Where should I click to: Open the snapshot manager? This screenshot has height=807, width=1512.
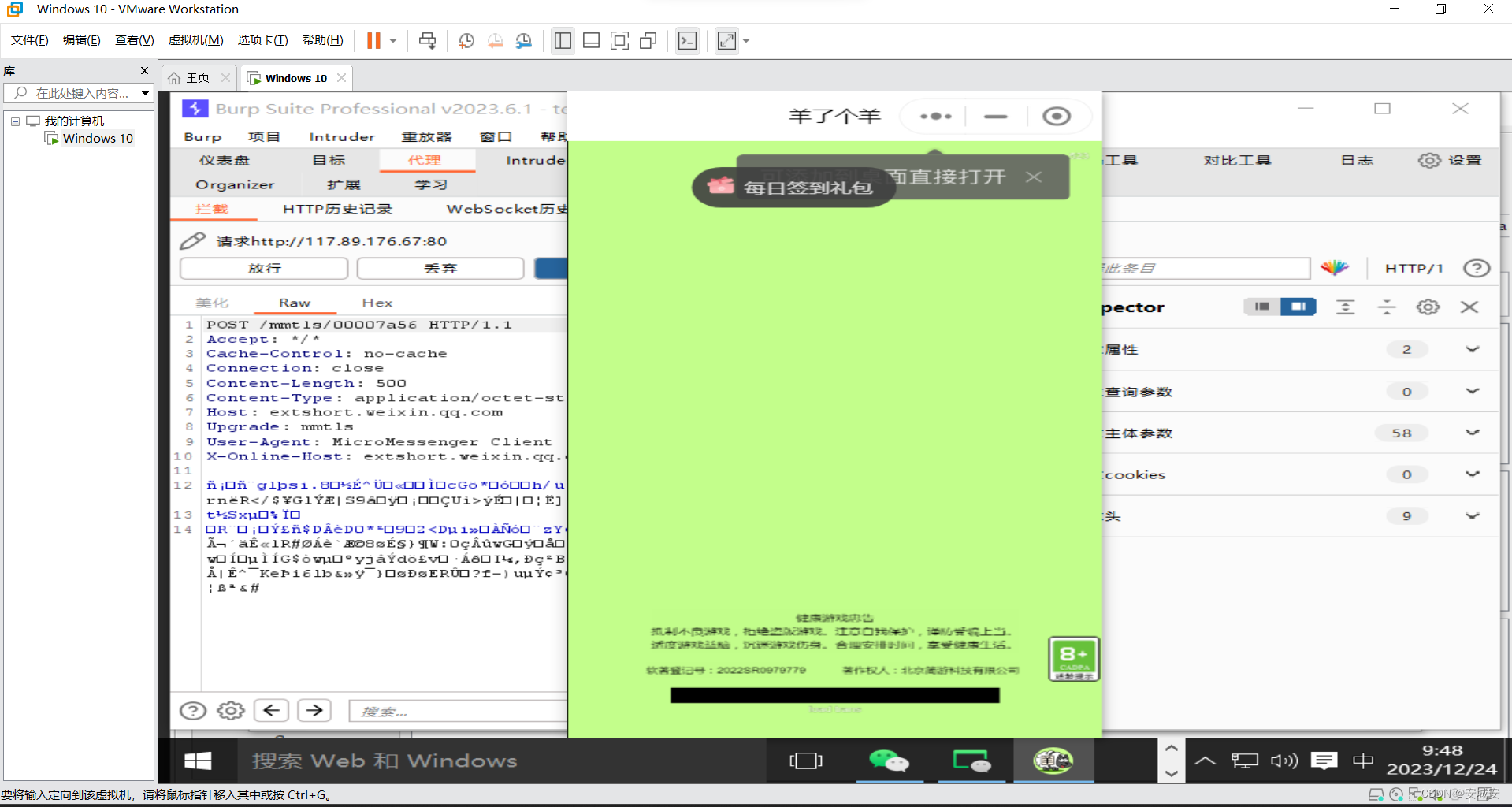pyautogui.click(x=524, y=41)
